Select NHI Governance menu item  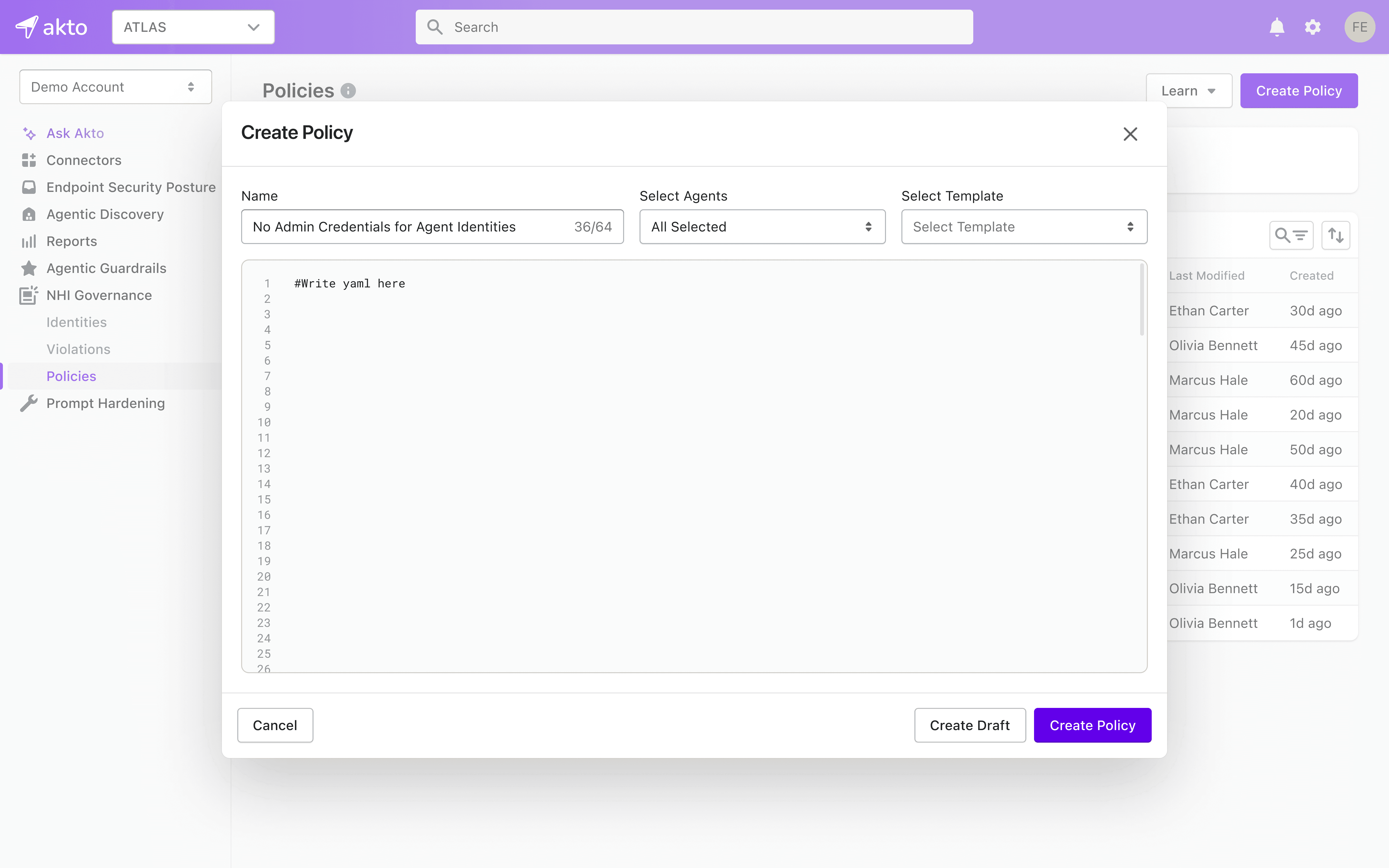pyautogui.click(x=99, y=295)
